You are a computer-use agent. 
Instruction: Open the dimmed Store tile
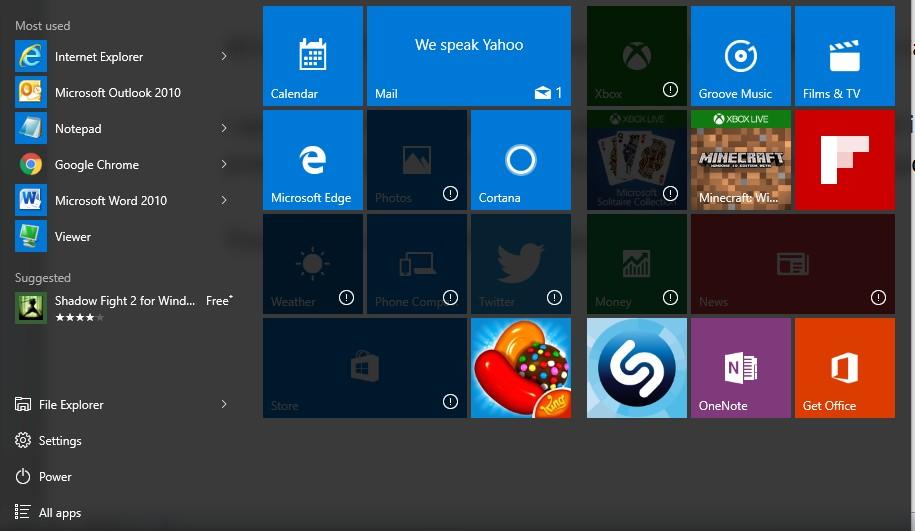click(x=365, y=368)
